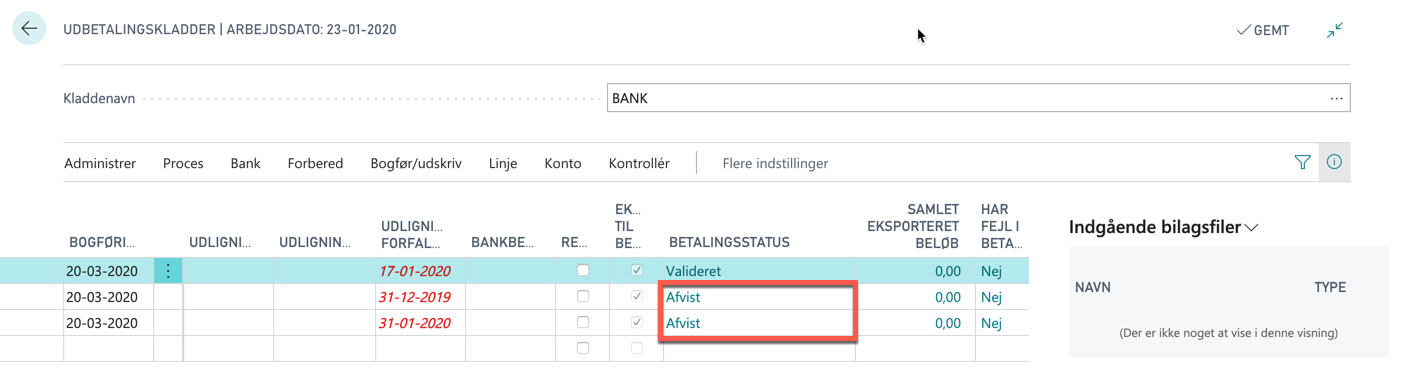This screenshot has height=388, width=1413.
Task: Collapse the page using the shrink arrows icon
Action: [1335, 30]
